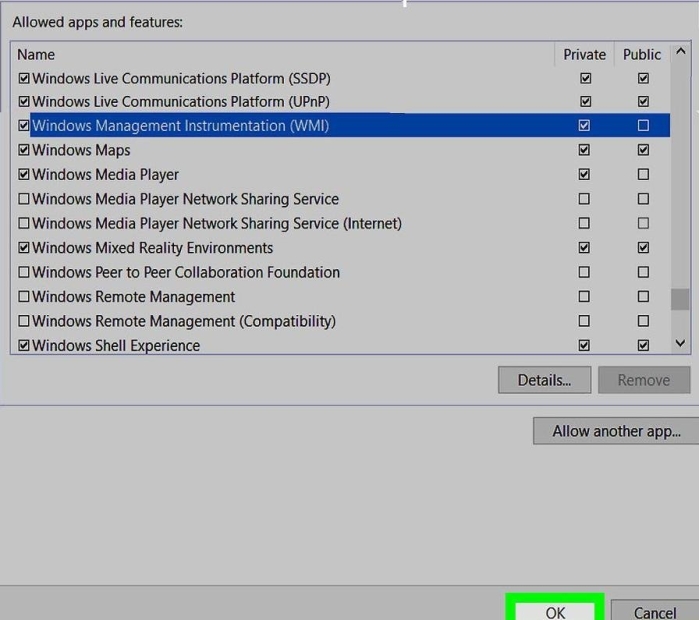Enable Private for Windows Media Player Network Sharing Service

tap(584, 199)
